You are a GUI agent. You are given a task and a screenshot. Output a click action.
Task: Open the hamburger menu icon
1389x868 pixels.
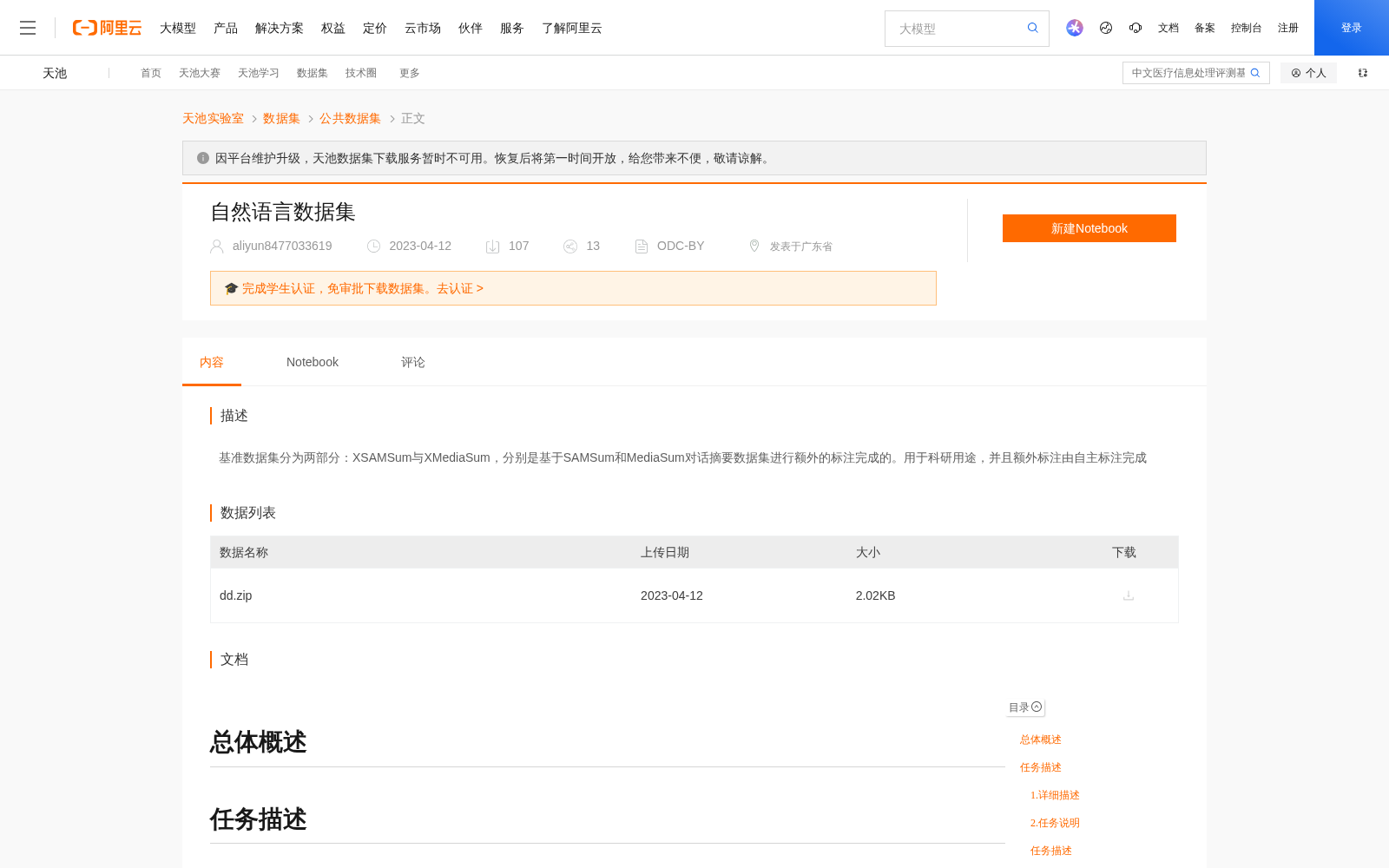[x=28, y=28]
